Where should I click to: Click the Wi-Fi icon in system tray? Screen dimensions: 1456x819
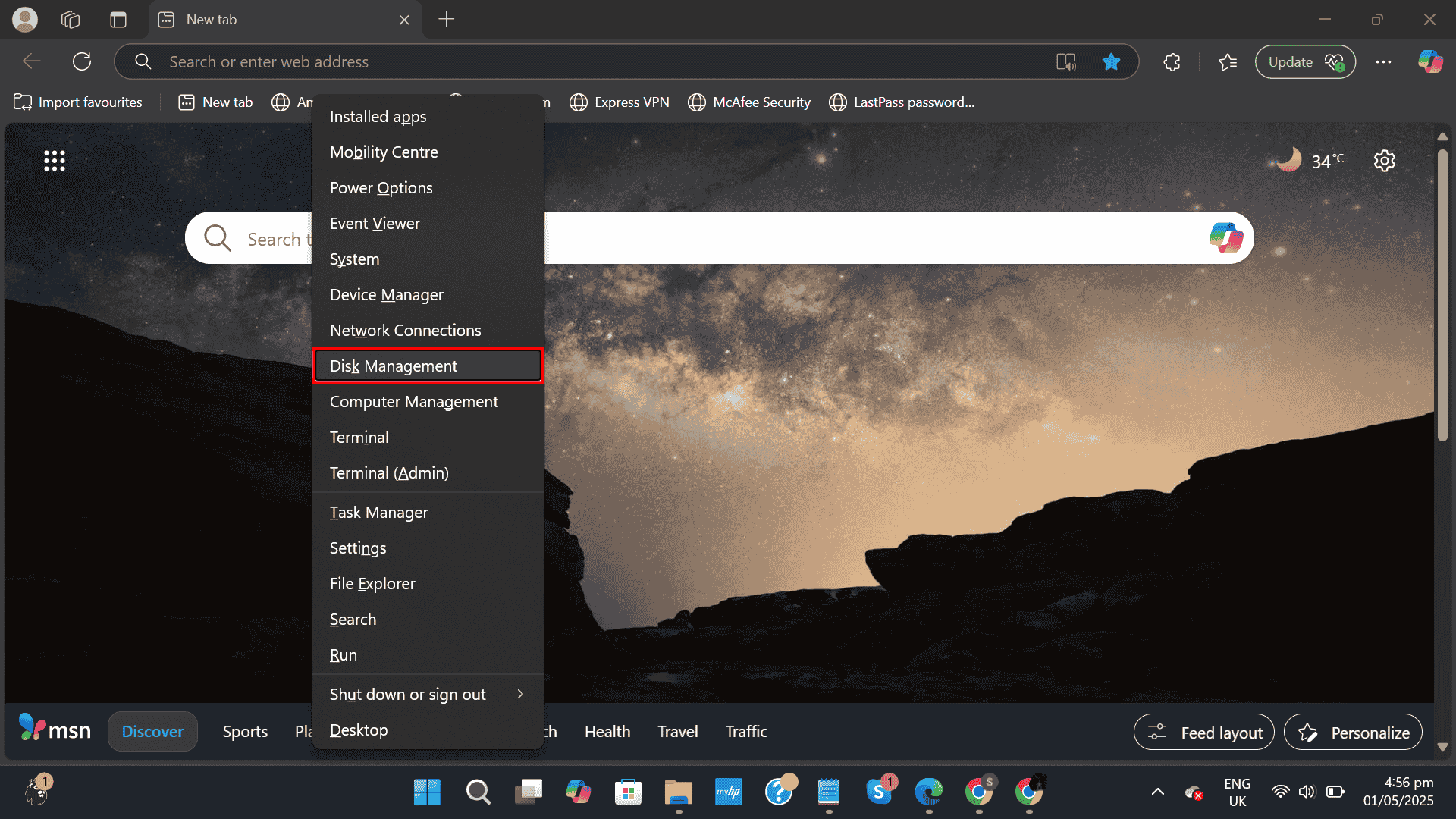(1280, 792)
